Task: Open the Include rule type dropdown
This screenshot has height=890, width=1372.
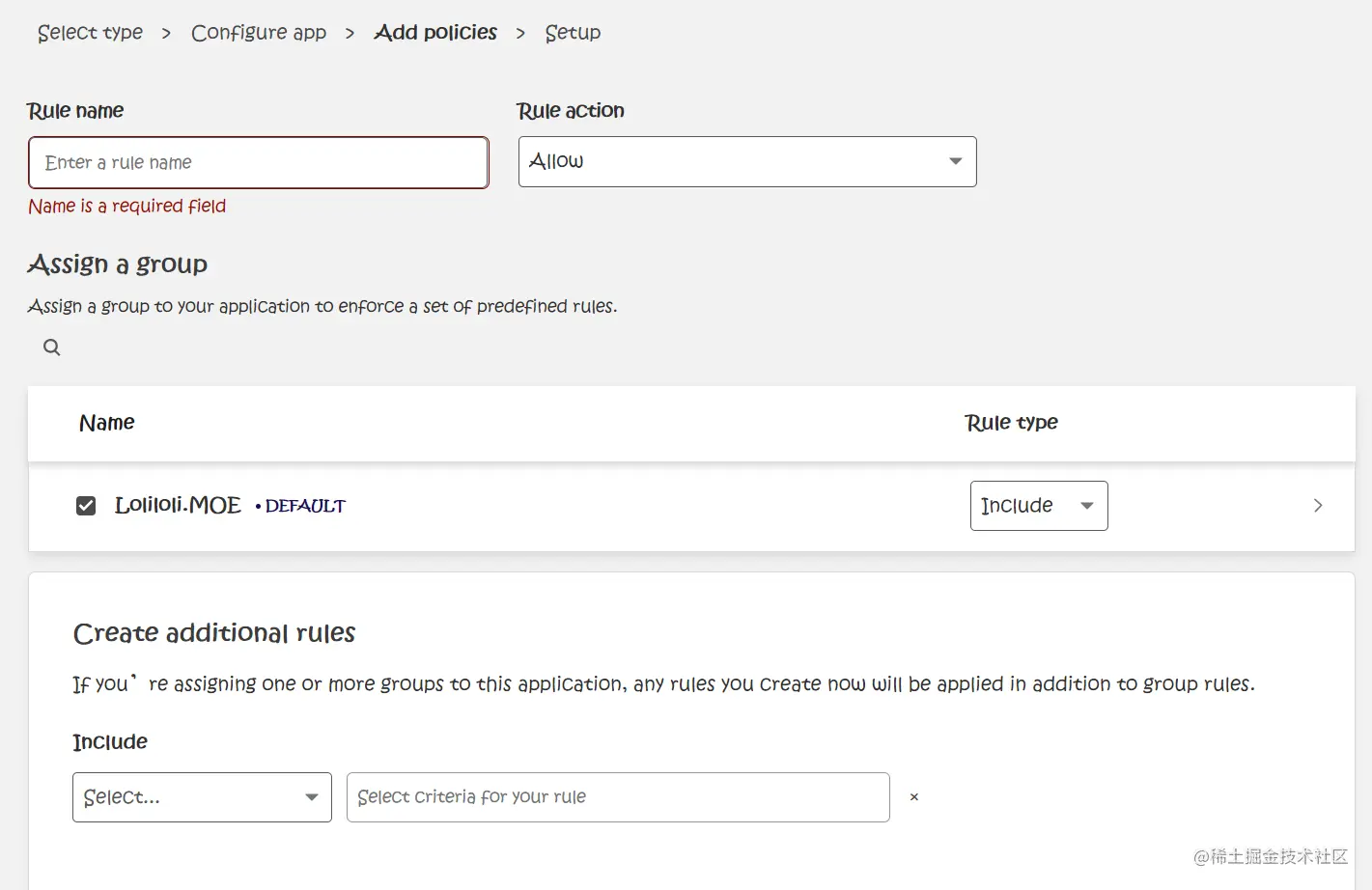Action: [x=1038, y=506]
